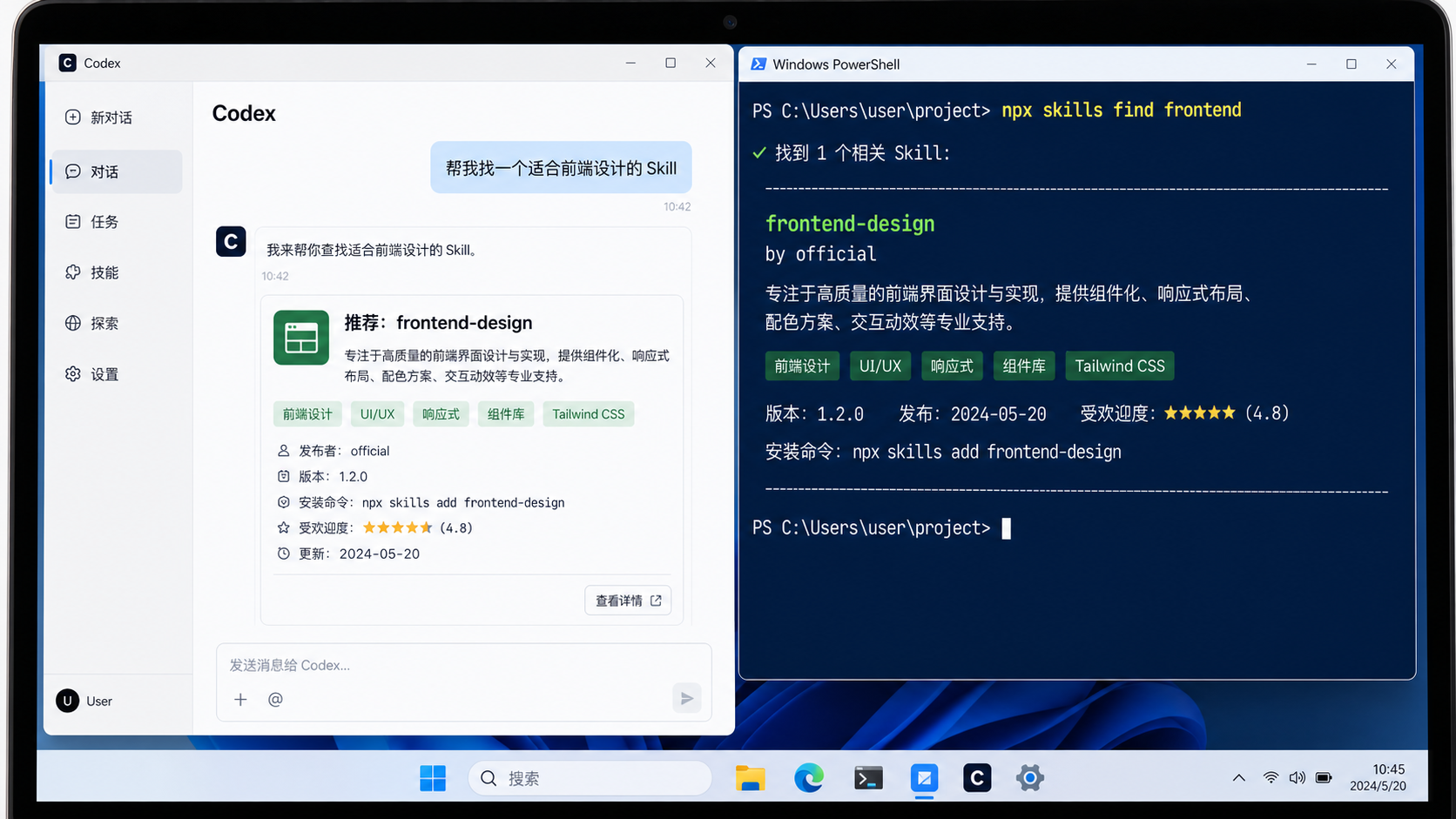Screen dimensions: 1456x819
Task: Click the Codex assistant avatar icon
Action: [231, 241]
